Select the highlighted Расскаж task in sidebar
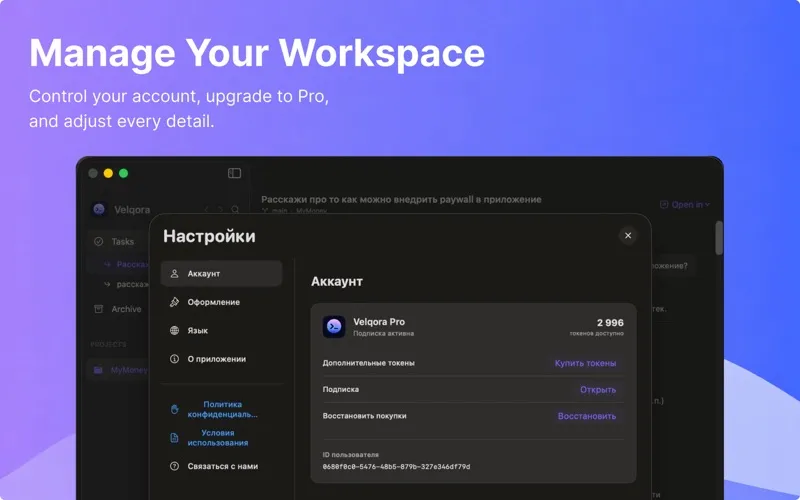This screenshot has width=800, height=500. [118, 264]
